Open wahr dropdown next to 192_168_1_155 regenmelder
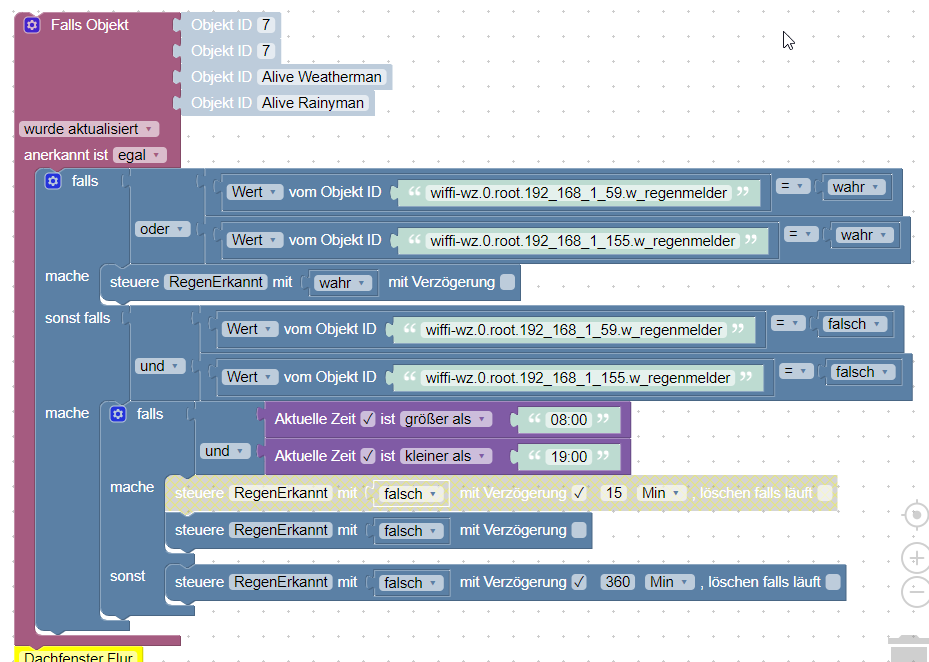The height and width of the screenshot is (662, 929). click(863, 235)
